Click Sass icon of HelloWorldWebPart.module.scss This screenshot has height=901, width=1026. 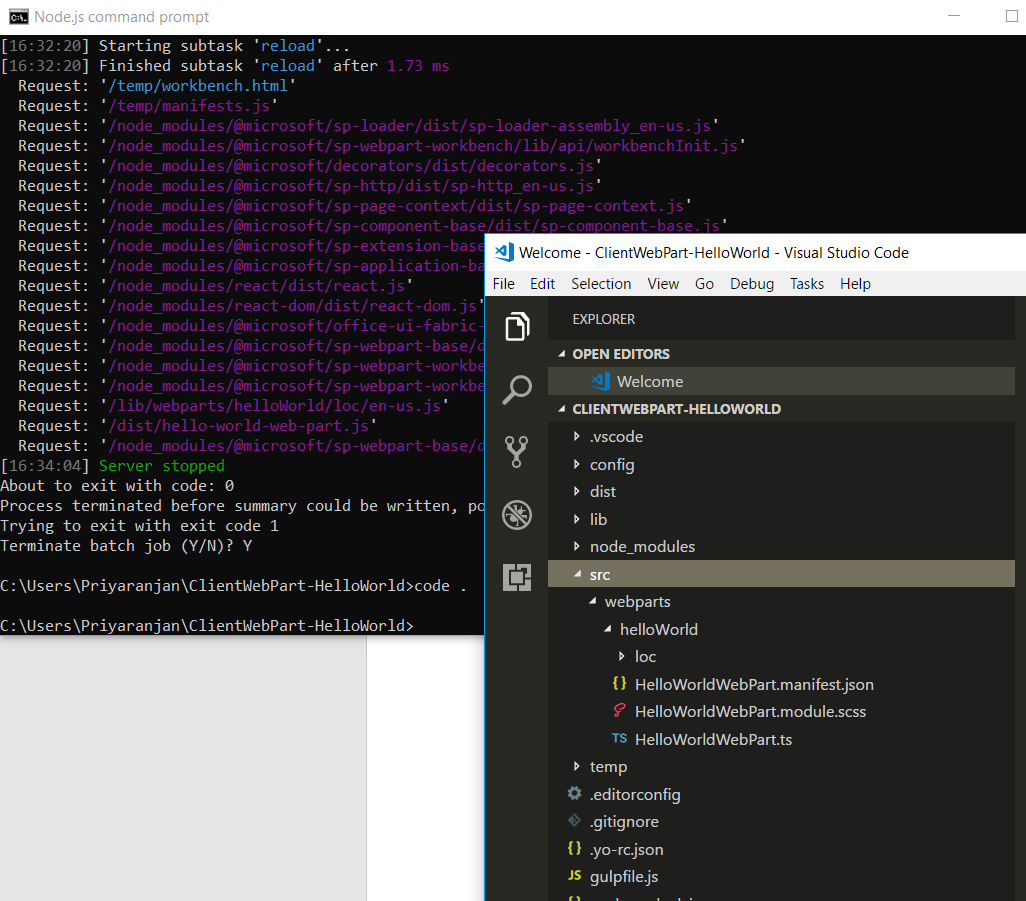[x=619, y=711]
